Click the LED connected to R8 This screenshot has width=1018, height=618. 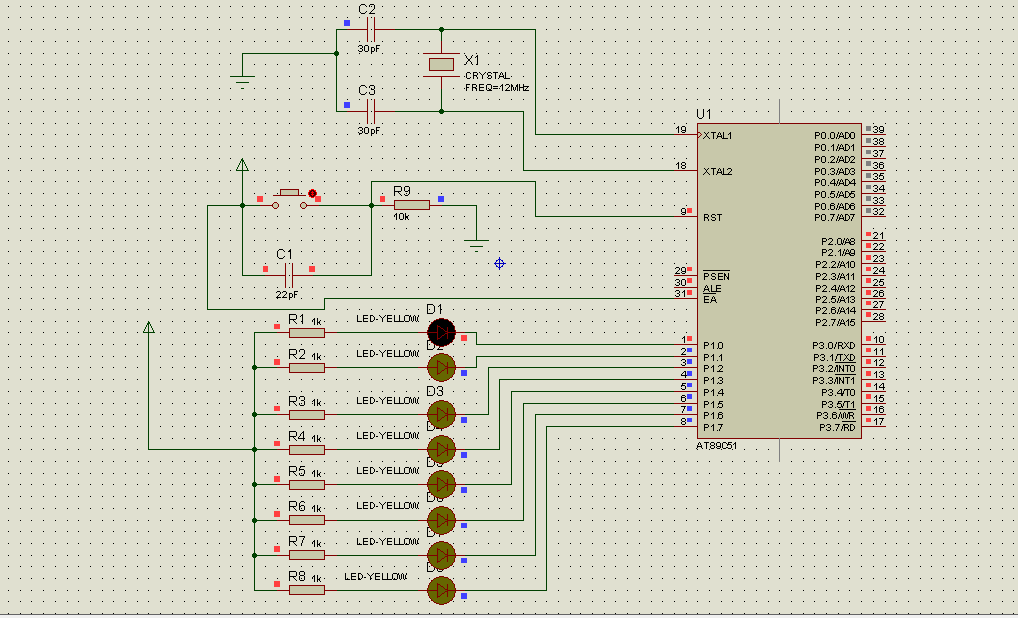(441, 590)
